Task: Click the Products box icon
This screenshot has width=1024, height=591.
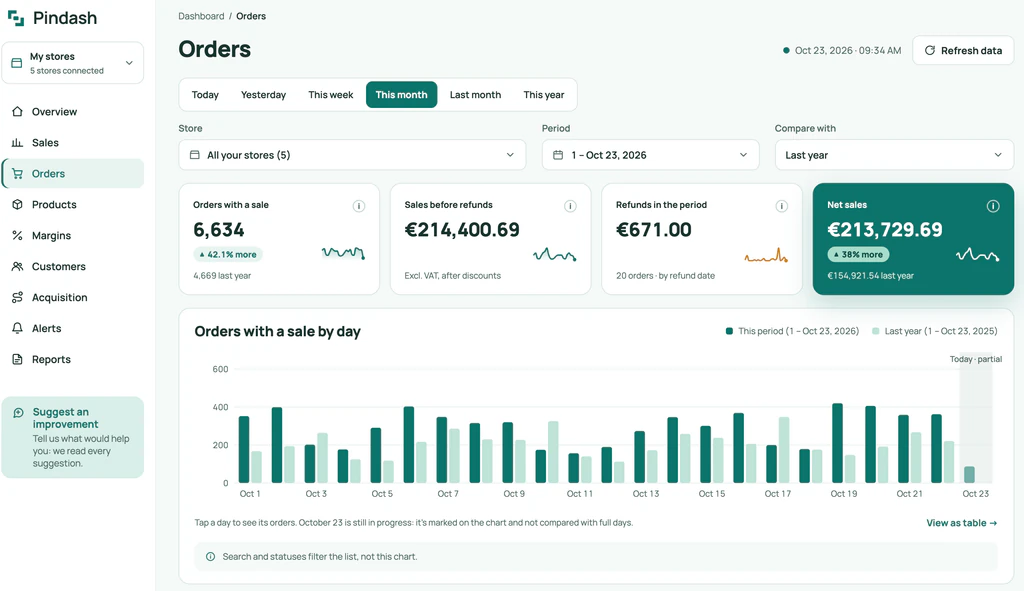Action: pos(18,204)
